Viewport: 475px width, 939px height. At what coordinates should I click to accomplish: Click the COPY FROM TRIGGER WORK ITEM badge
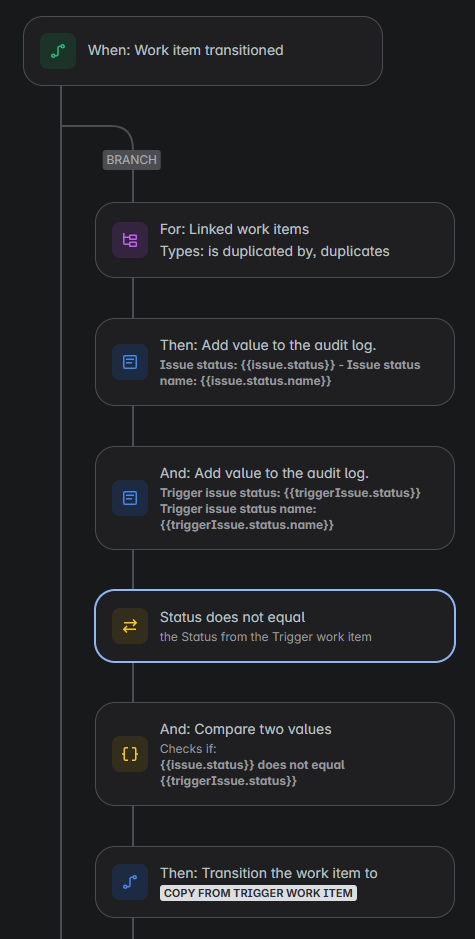(258, 893)
